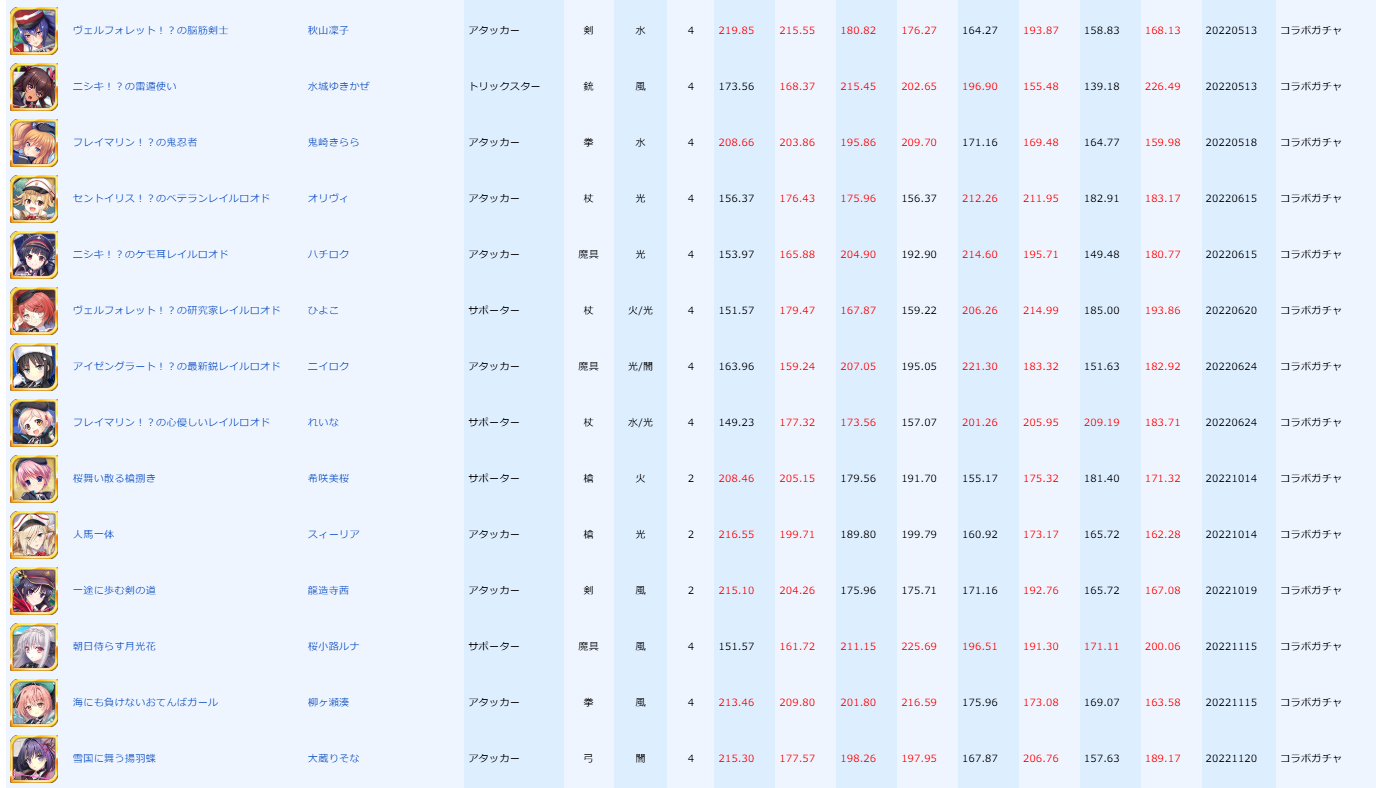The image size is (1376, 788).
Task: Click the 光/闇 element cell
Action: 640,367
